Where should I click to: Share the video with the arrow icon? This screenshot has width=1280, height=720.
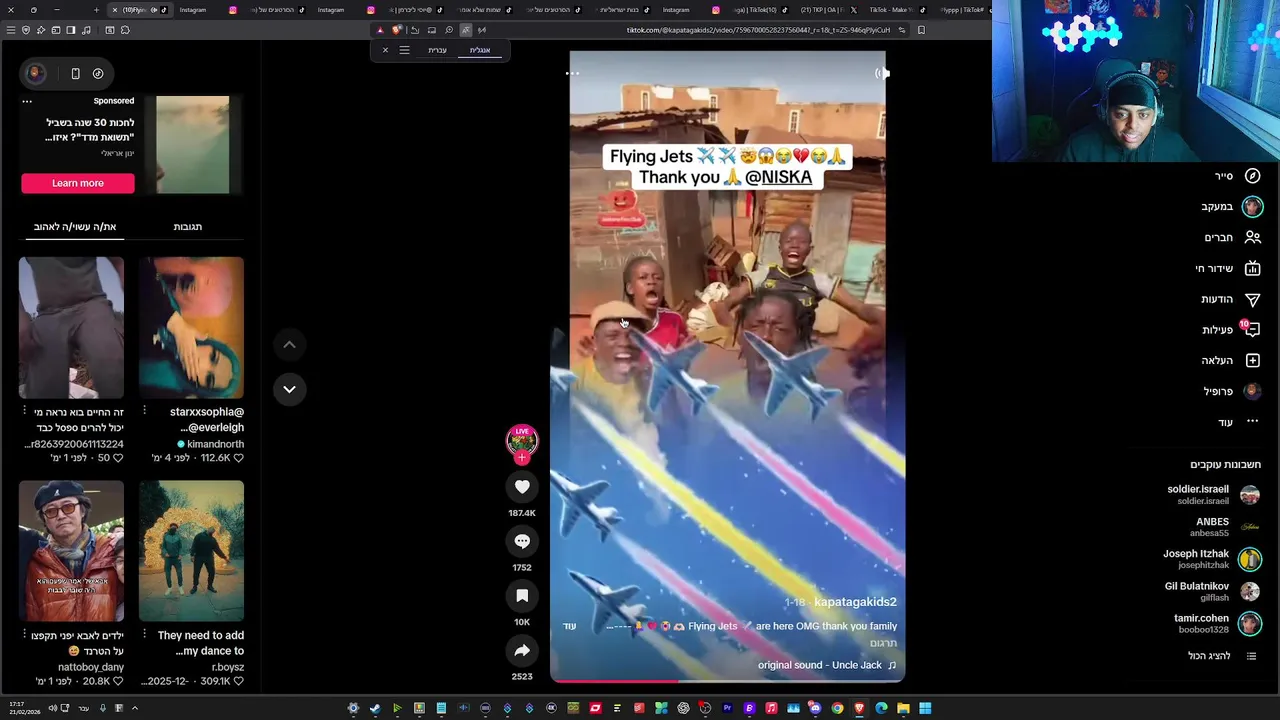coord(522,651)
